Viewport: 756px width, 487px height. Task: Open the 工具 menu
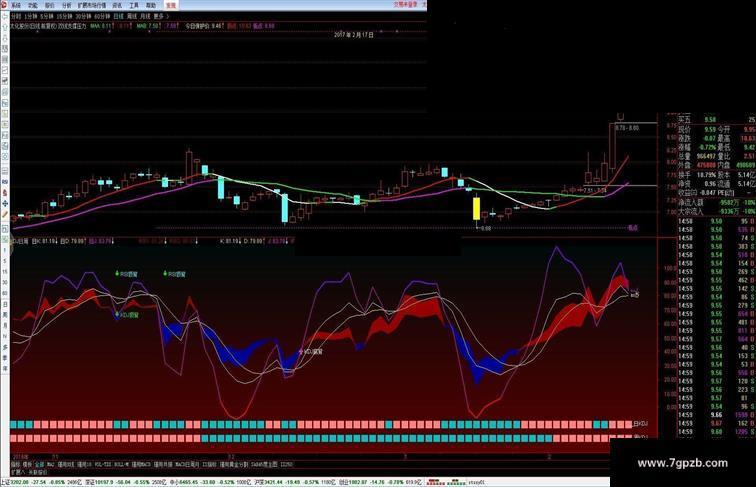[134, 5]
